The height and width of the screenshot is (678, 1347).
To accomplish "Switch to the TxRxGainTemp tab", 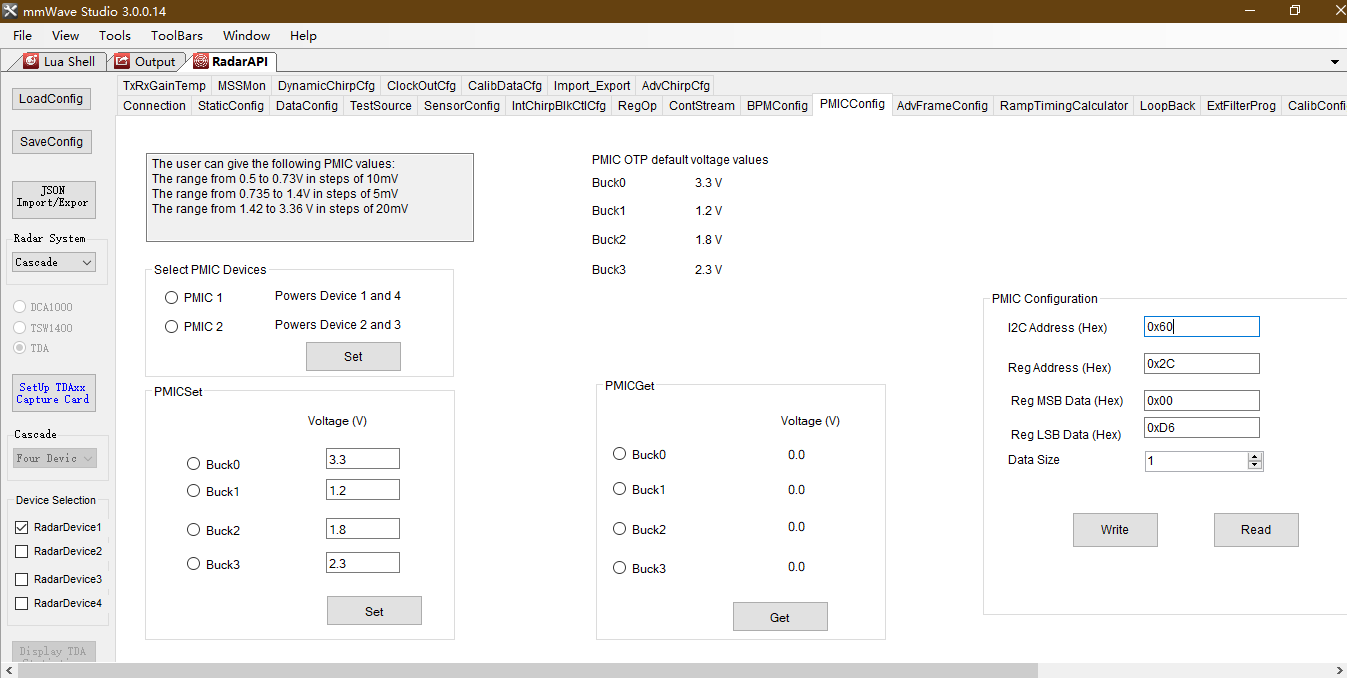I will (164, 85).
